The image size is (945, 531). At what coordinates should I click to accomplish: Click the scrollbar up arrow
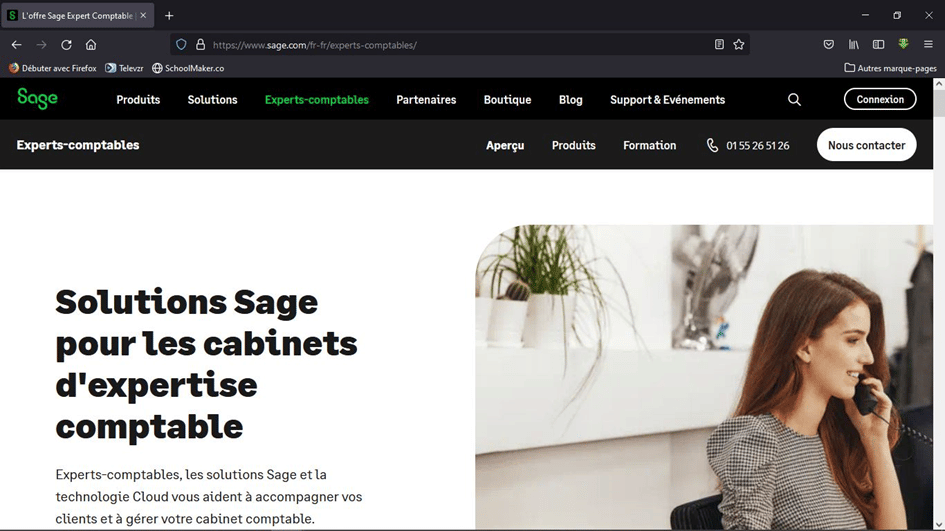click(x=939, y=84)
